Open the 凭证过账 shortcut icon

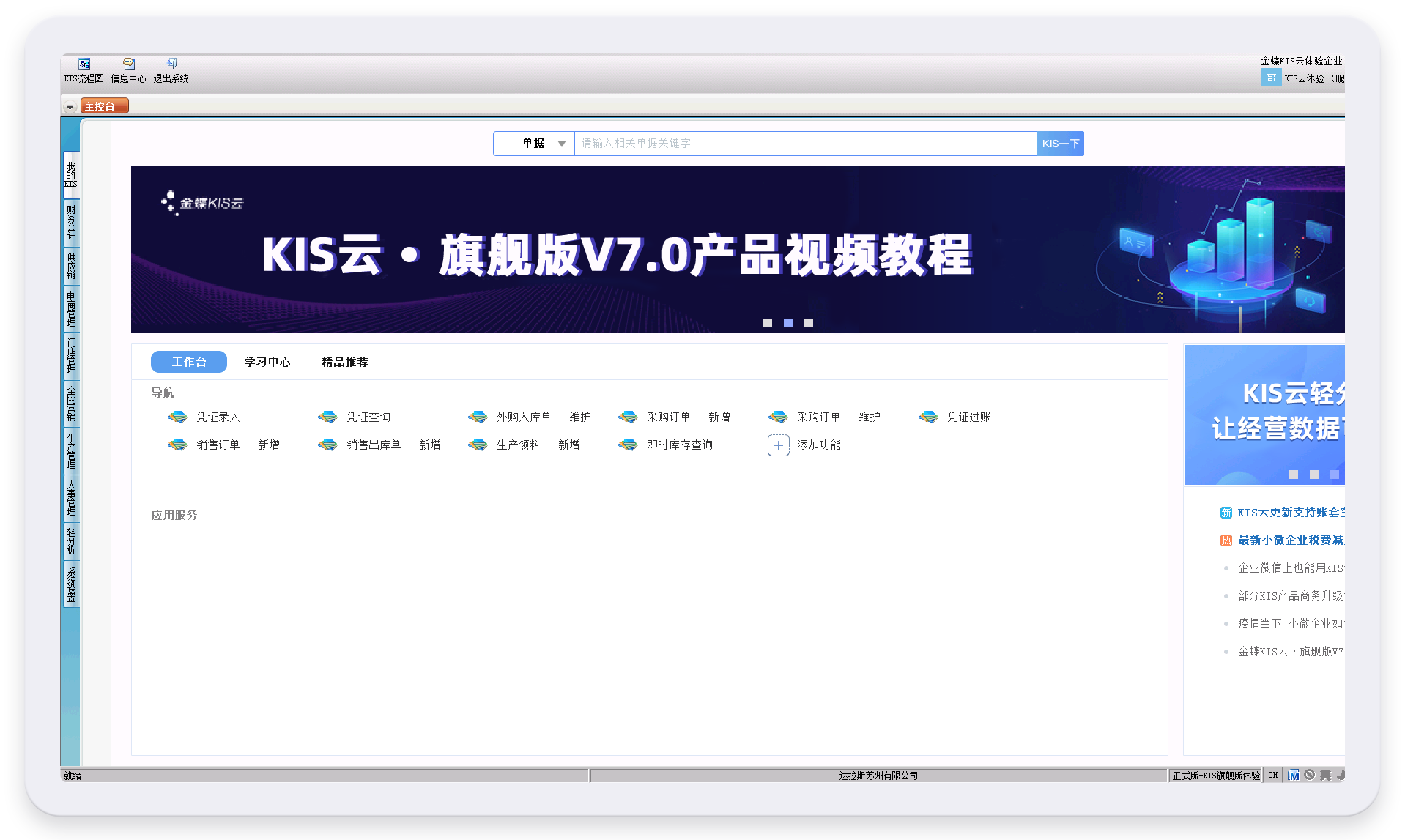(928, 417)
